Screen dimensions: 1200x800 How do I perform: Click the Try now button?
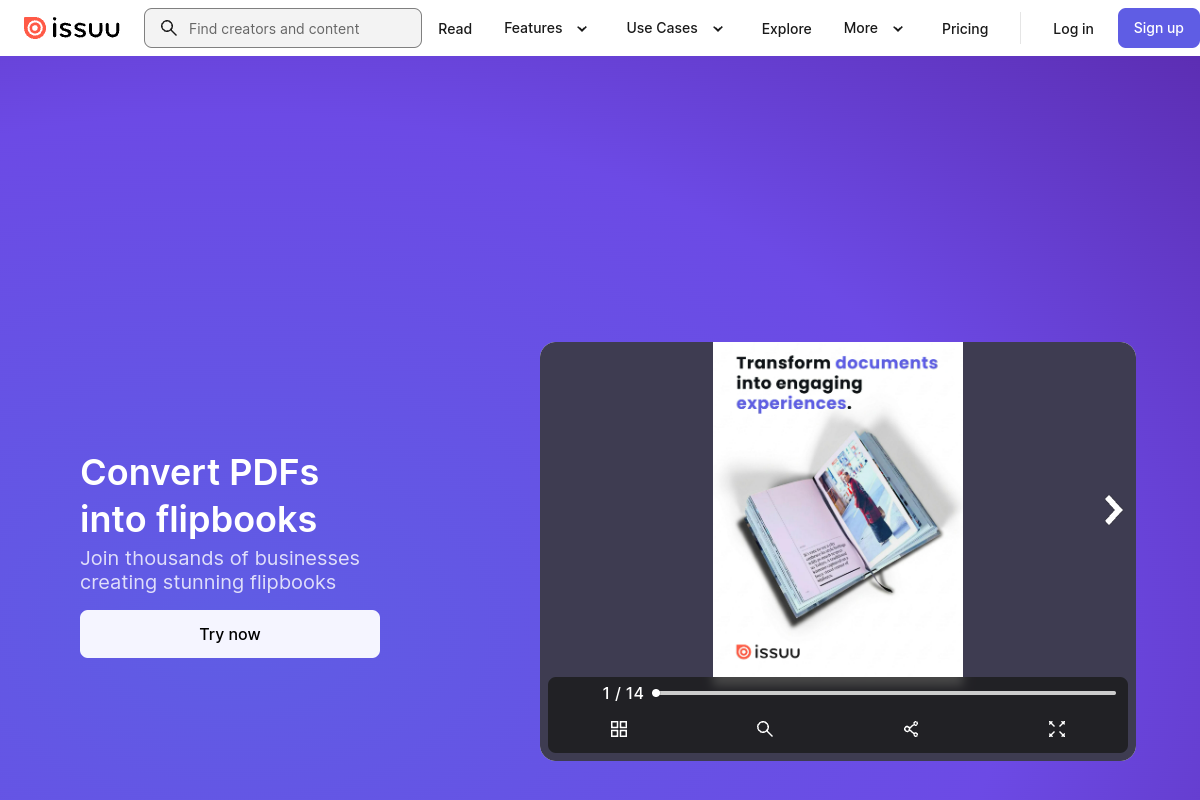[x=229, y=634]
